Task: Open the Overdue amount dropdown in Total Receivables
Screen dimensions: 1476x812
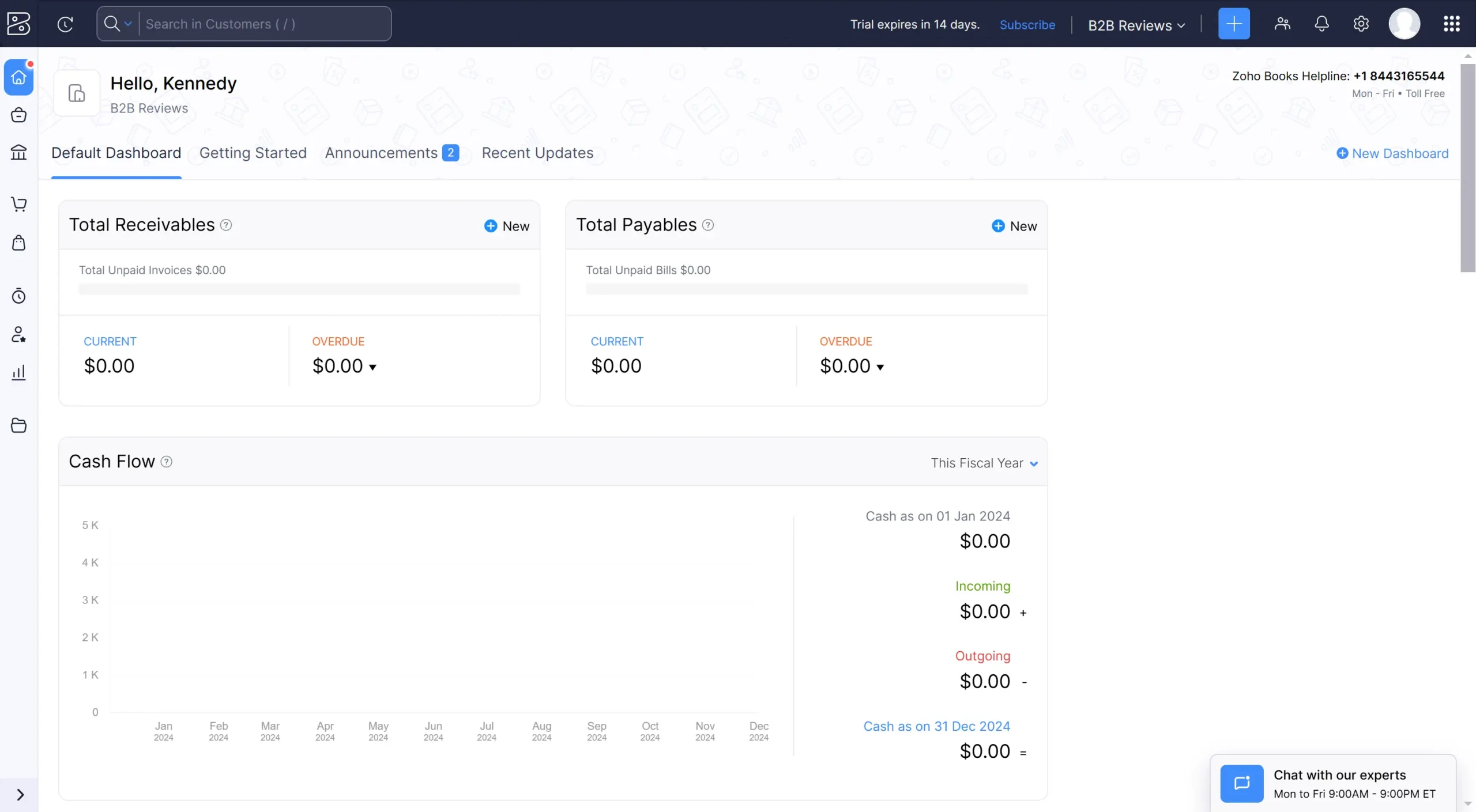Action: [374, 367]
